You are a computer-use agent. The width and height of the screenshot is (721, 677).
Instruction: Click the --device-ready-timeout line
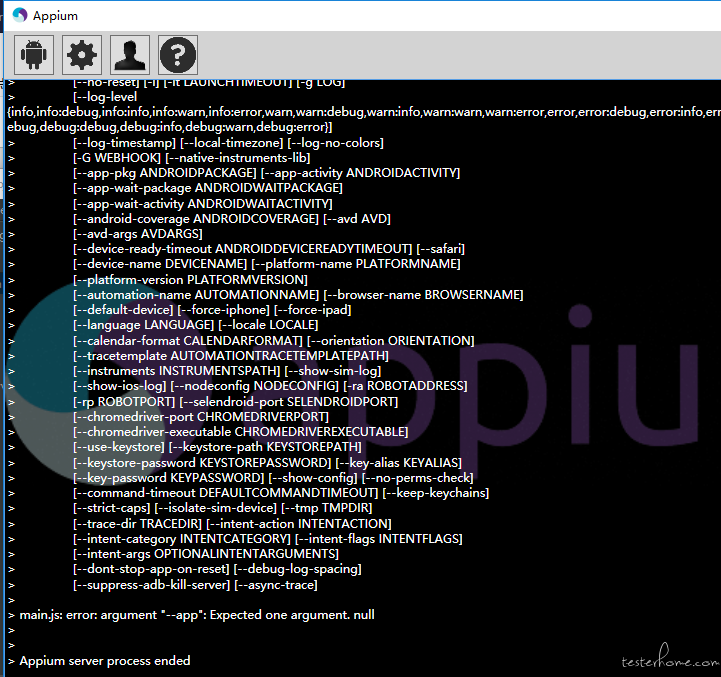[x=269, y=249]
